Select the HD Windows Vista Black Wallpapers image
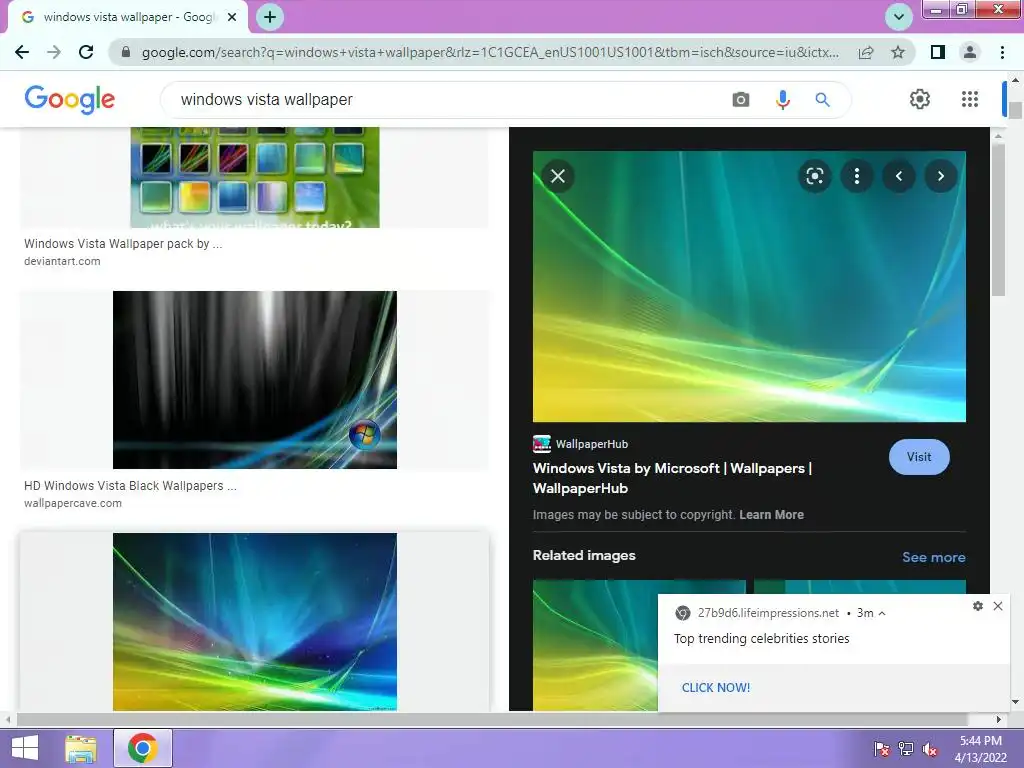Image resolution: width=1024 pixels, height=768 pixels. 255,380
